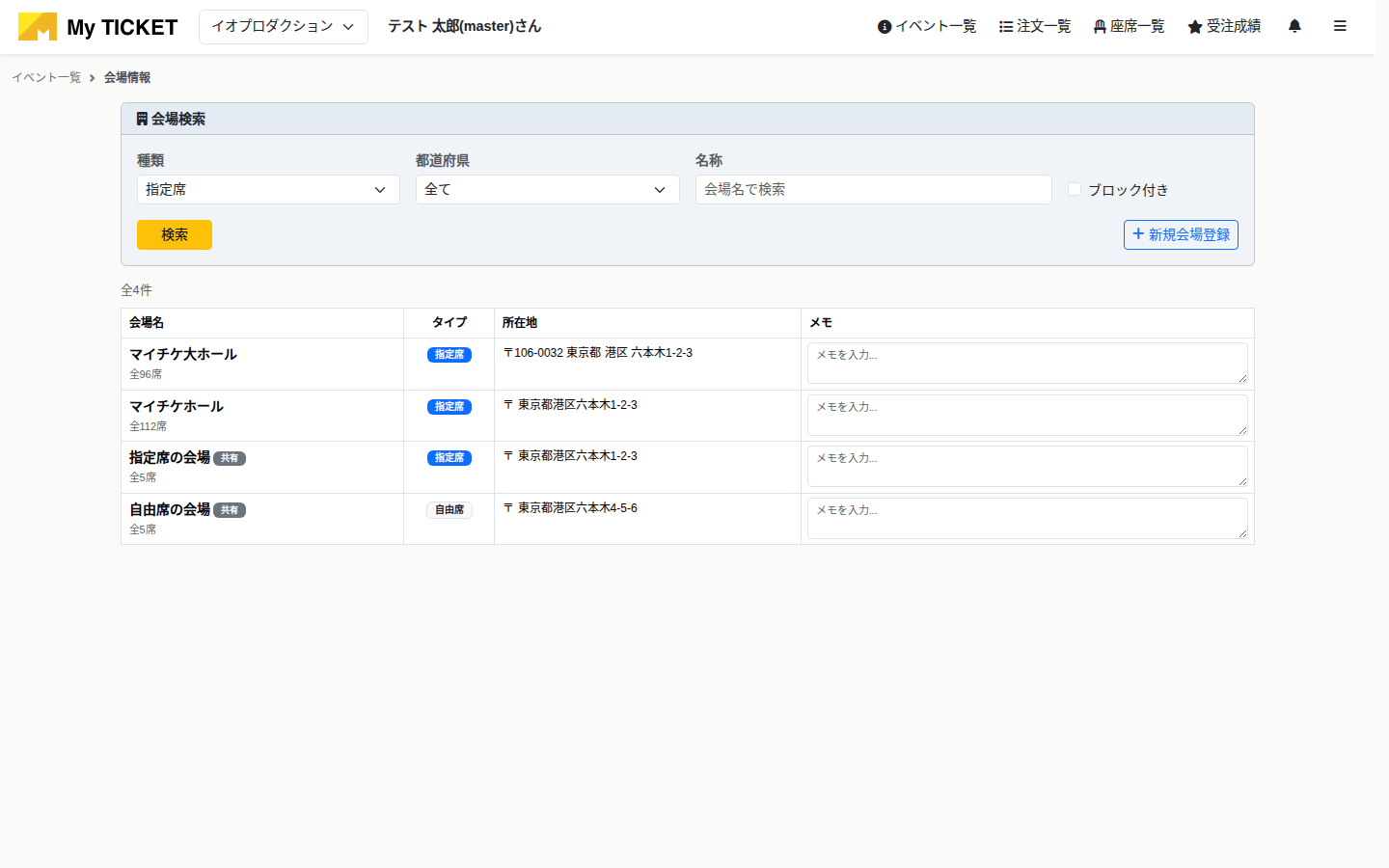Open 注文一覧 from the top navigation
The image size is (1389, 868).
pos(1035,26)
